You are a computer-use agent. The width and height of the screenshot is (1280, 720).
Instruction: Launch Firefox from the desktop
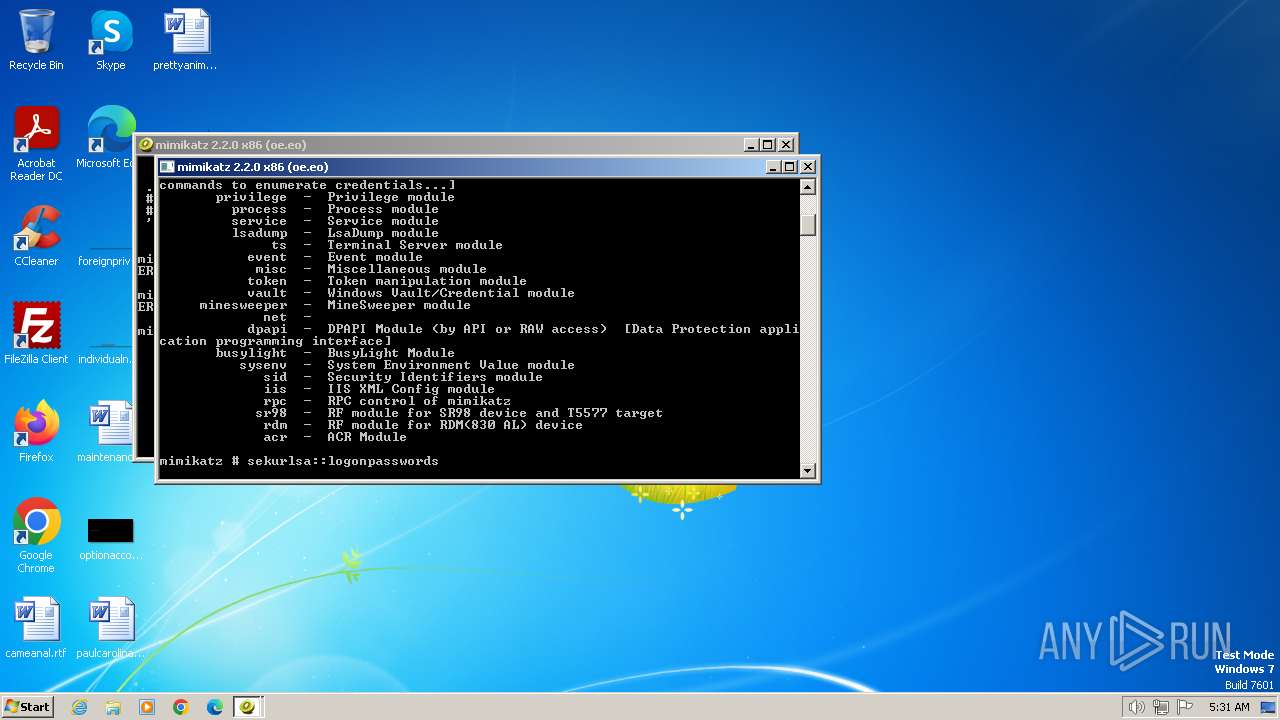(36, 432)
